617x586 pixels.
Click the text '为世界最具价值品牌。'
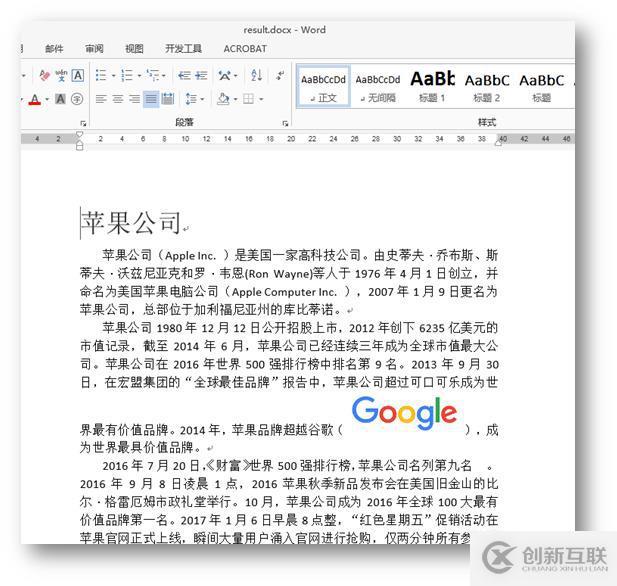click(x=141, y=448)
